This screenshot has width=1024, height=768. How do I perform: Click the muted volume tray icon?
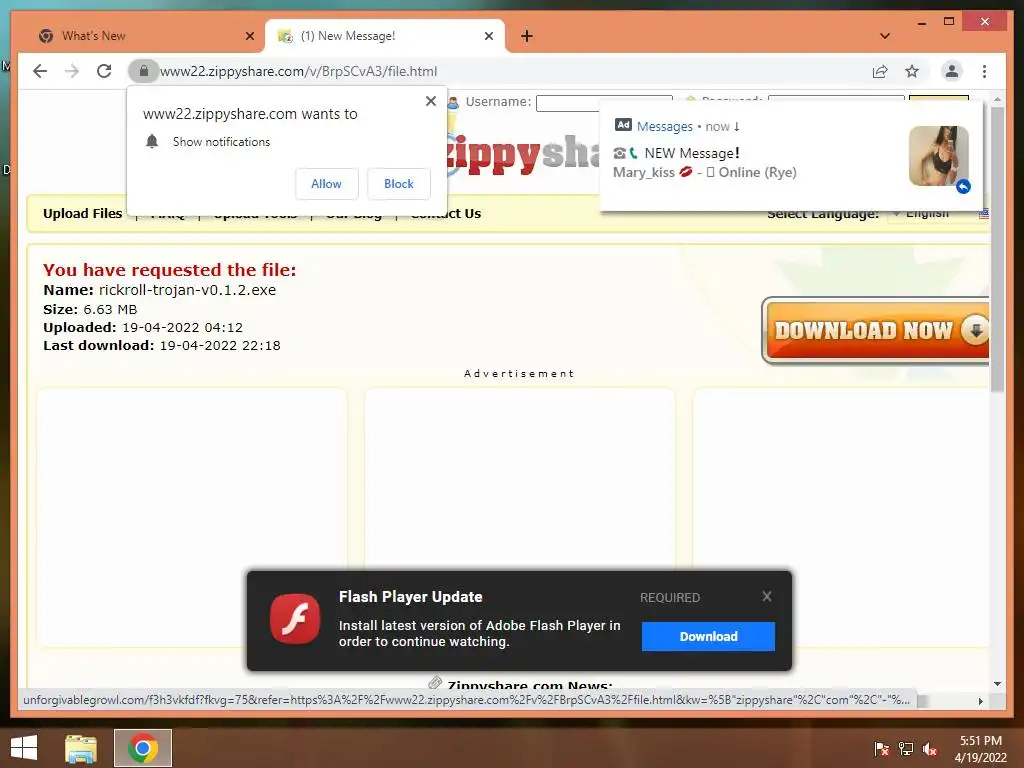point(930,749)
